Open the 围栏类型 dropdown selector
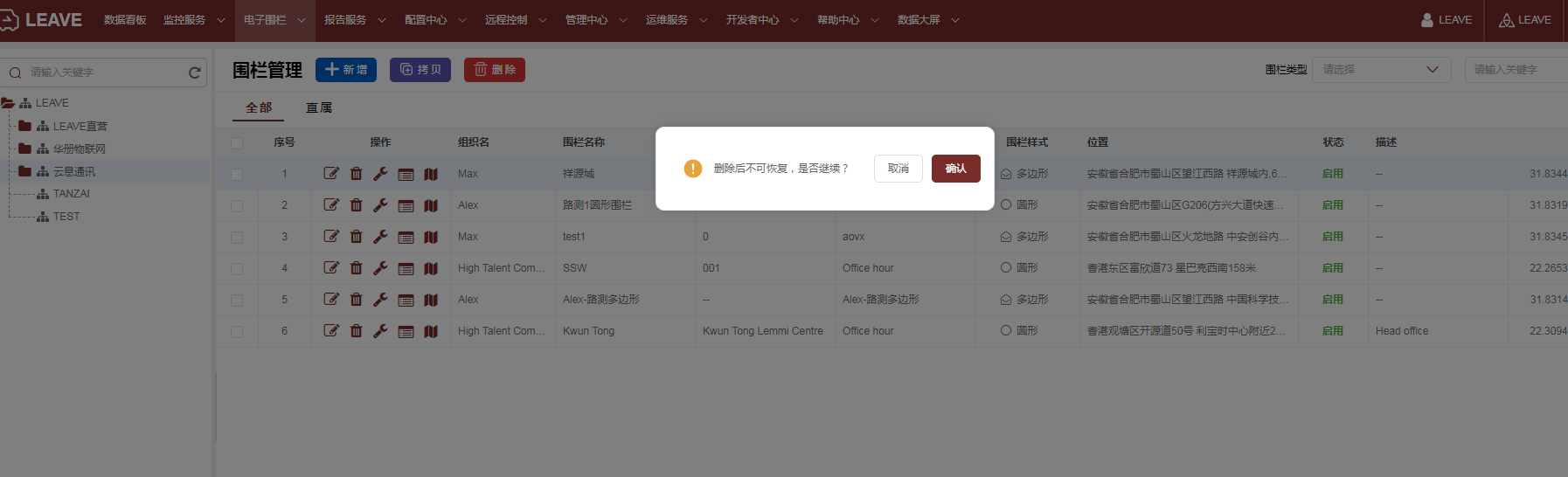This screenshot has width=1568, height=477. coord(1381,70)
